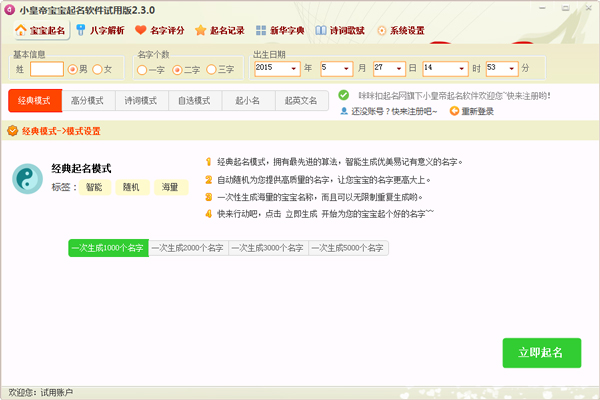Image resolution: width=600 pixels, height=400 pixels.
Task: Open 起名记录 star menu
Action: [x=220, y=30]
